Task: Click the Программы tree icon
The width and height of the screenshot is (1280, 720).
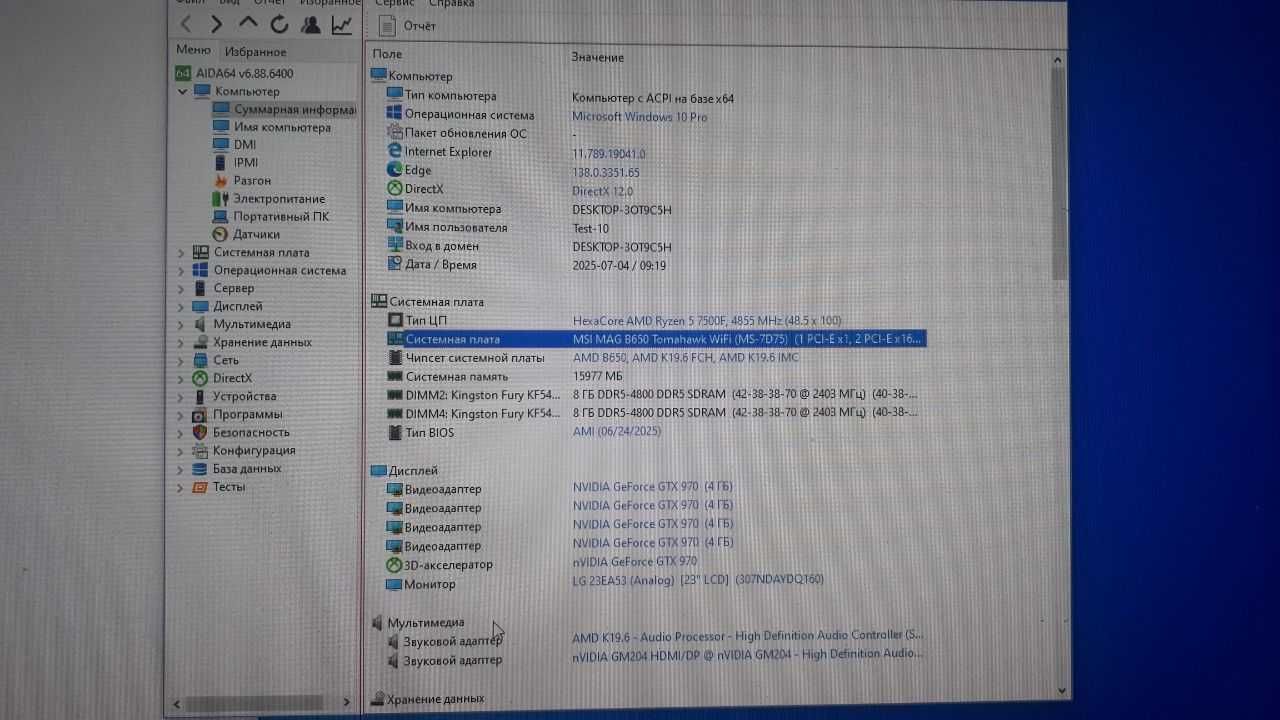Action: (x=200, y=414)
